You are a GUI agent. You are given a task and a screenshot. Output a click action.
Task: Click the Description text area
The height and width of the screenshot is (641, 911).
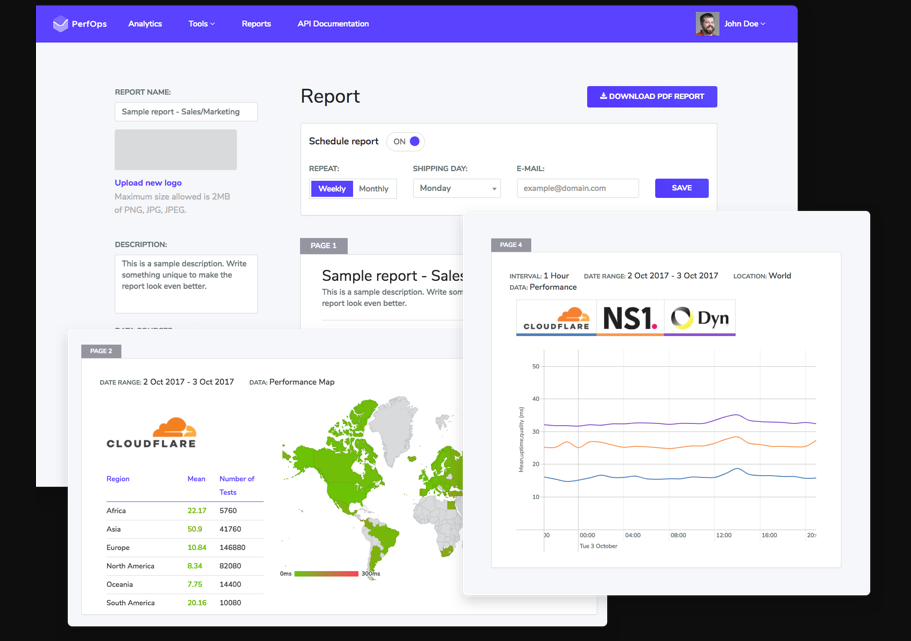pos(186,284)
